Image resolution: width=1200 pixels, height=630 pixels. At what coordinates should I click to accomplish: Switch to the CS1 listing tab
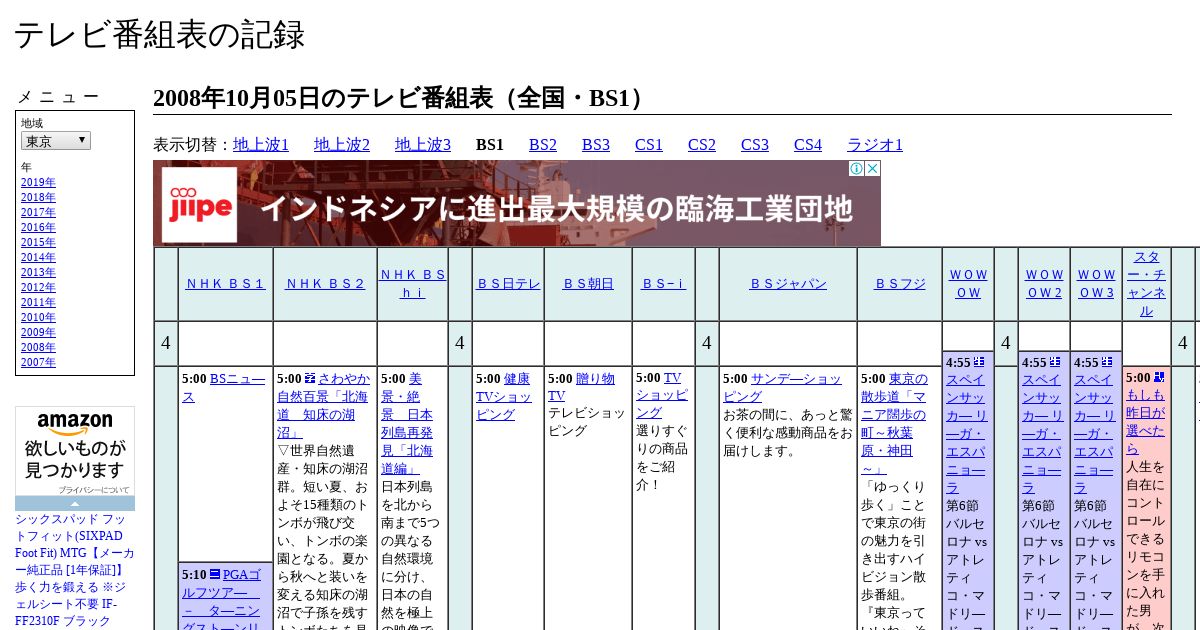point(649,144)
